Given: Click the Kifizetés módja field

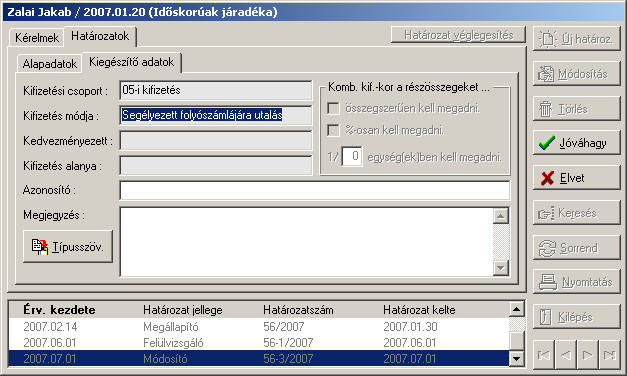Looking at the screenshot, I should tap(216, 115).
